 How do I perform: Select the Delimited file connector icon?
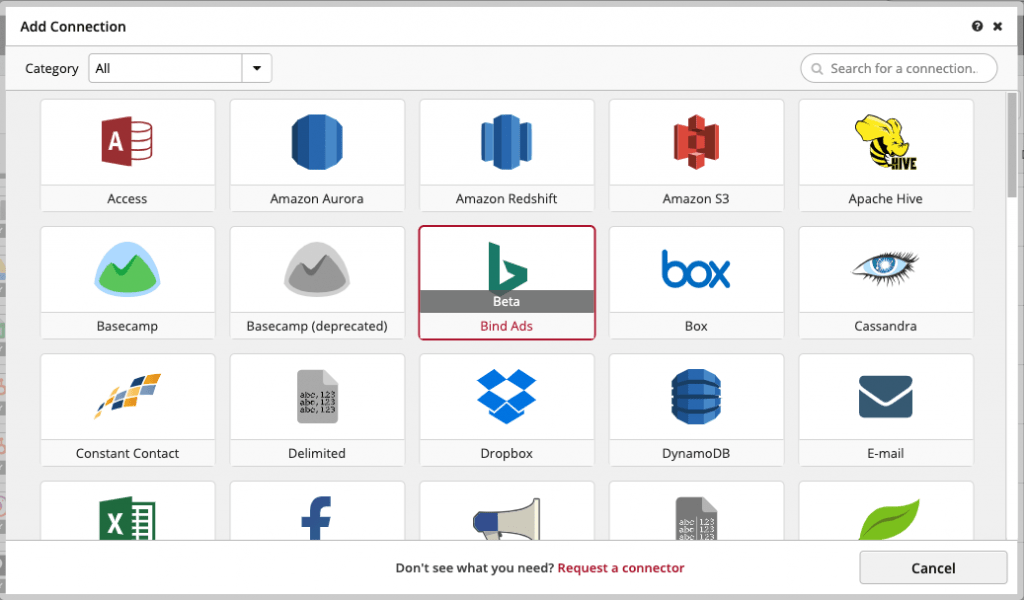[317, 396]
